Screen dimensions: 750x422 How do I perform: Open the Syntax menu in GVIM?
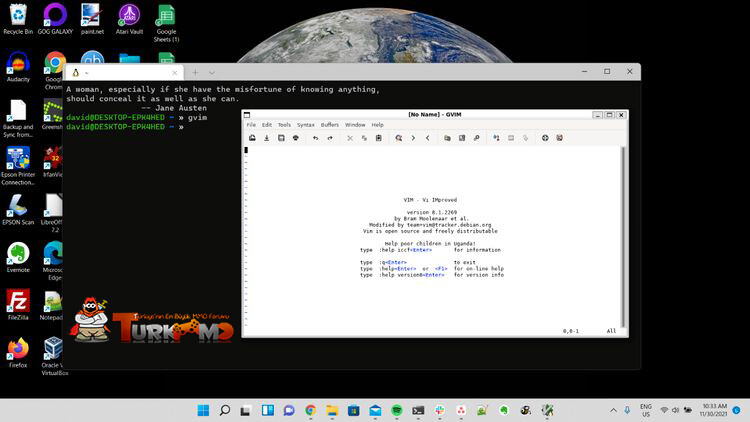tap(306, 125)
